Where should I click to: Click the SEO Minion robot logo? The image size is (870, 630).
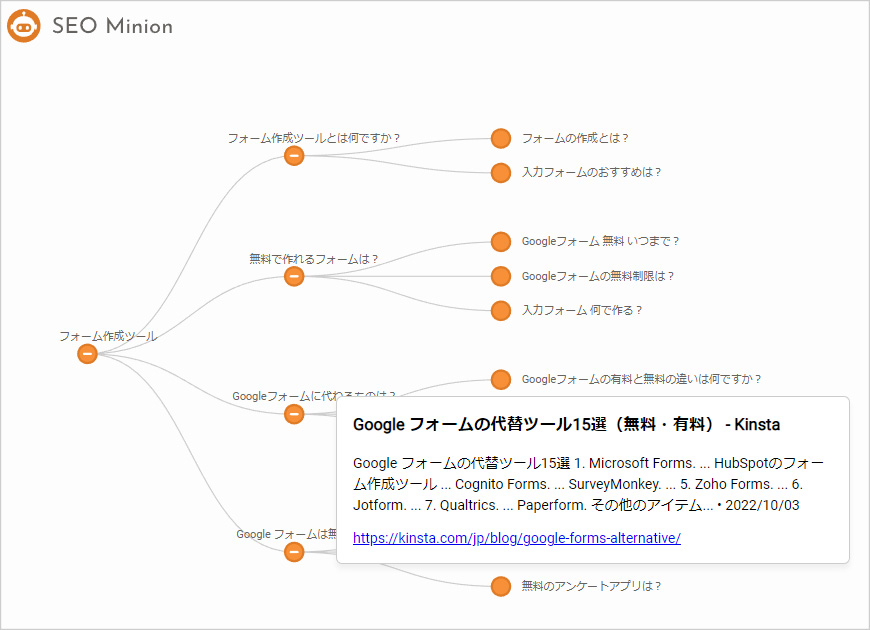[24, 26]
